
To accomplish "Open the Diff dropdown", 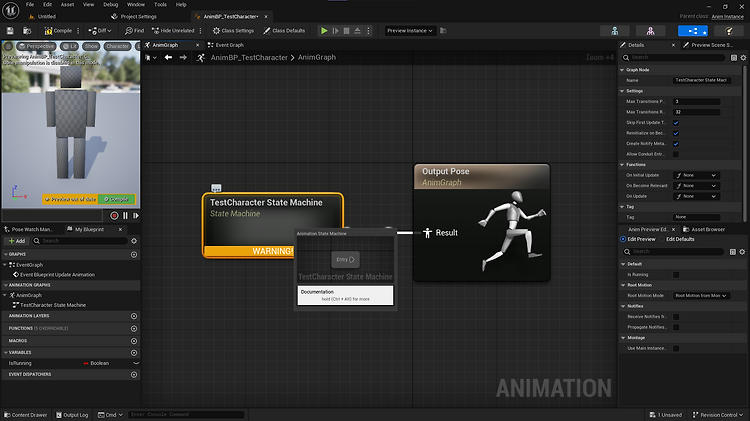I will point(99,31).
